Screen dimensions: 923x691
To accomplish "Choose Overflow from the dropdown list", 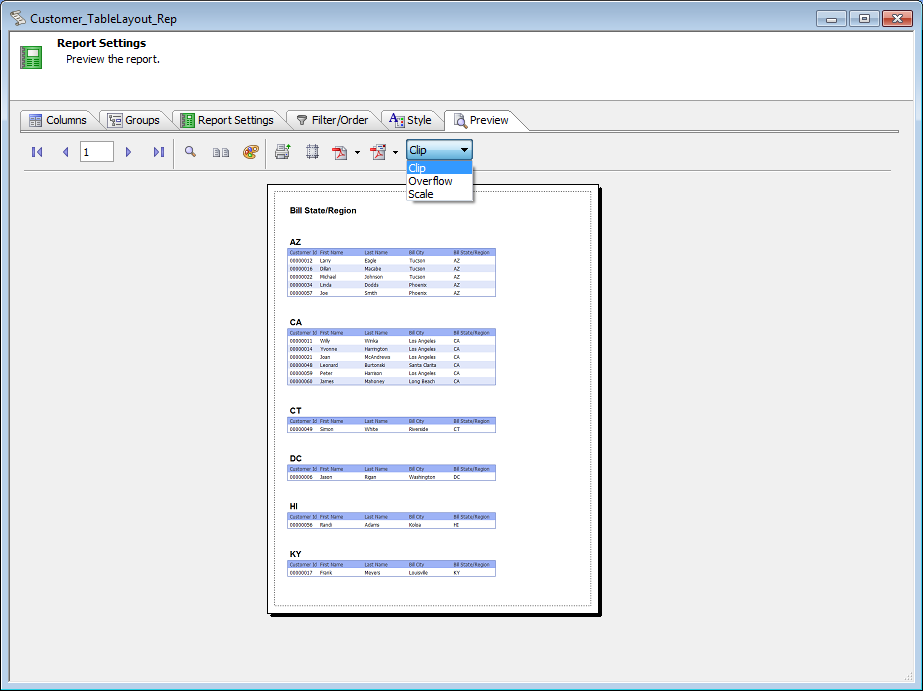I will click(x=439, y=181).
